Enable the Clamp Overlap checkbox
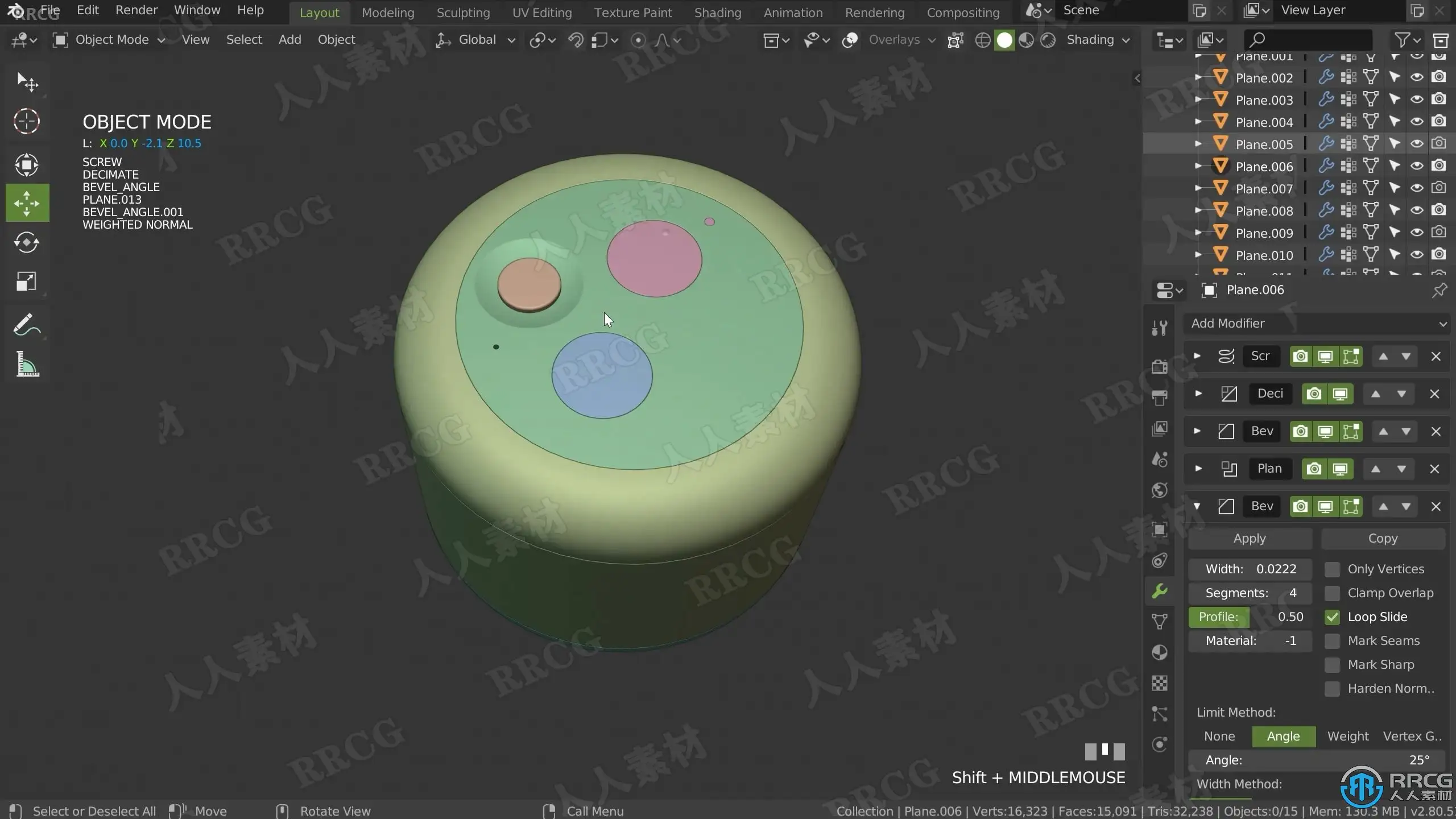Viewport: 1456px width, 819px height. pyautogui.click(x=1332, y=593)
